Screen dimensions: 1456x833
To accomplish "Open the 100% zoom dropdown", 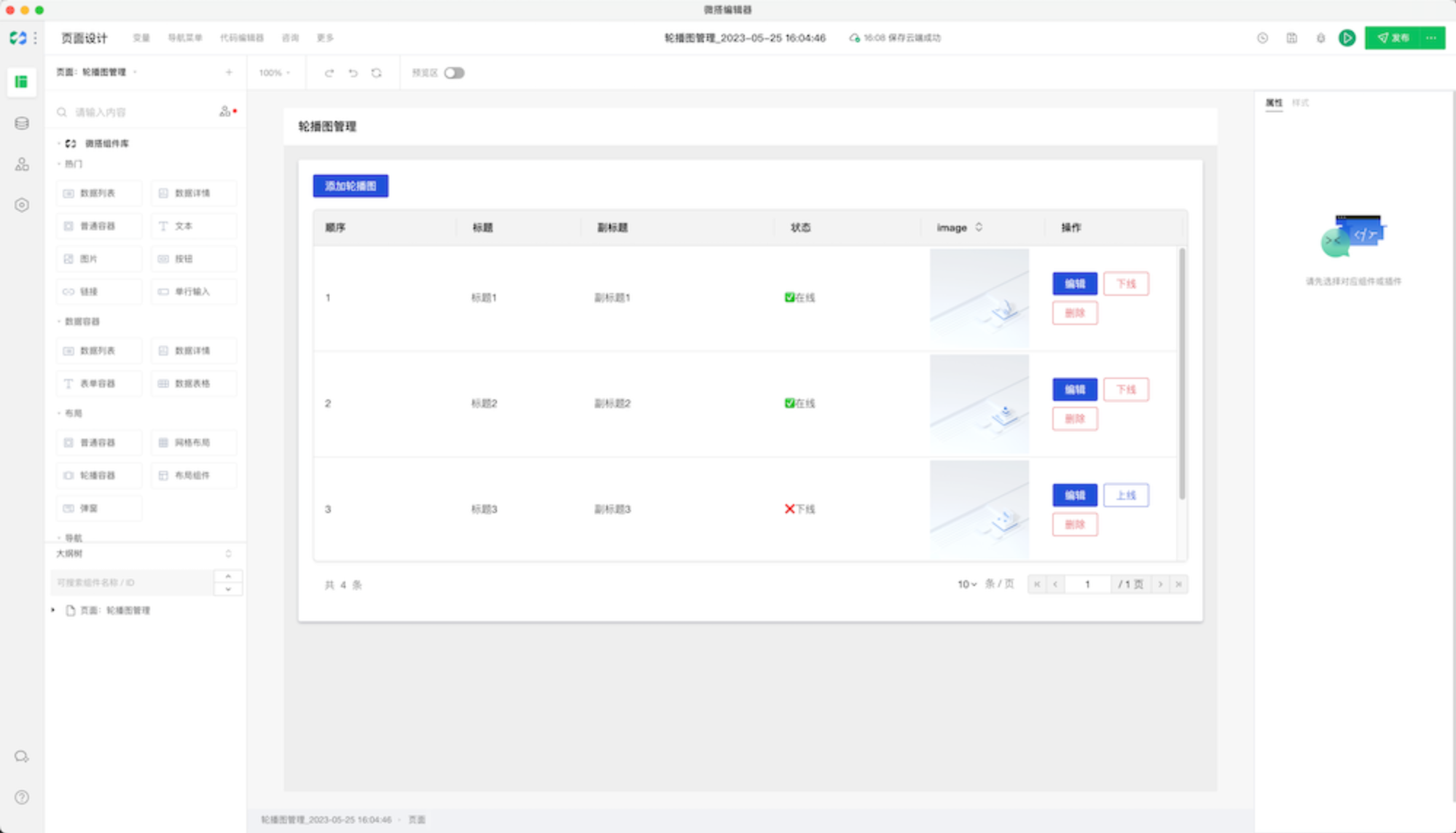I will point(274,73).
